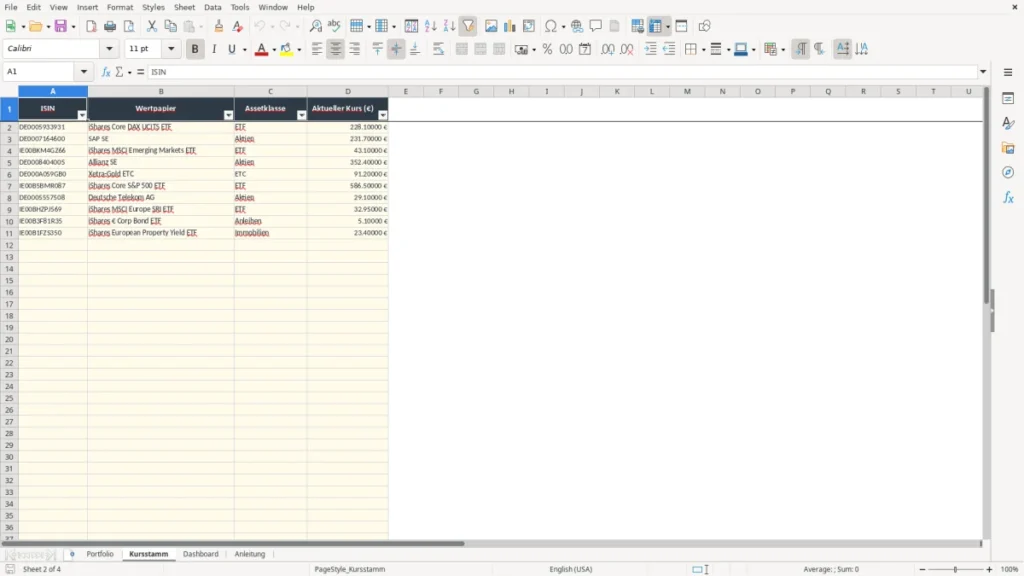Viewport: 1024px width, 576px height.
Task: Insert Special Character omega icon
Action: coord(551,26)
